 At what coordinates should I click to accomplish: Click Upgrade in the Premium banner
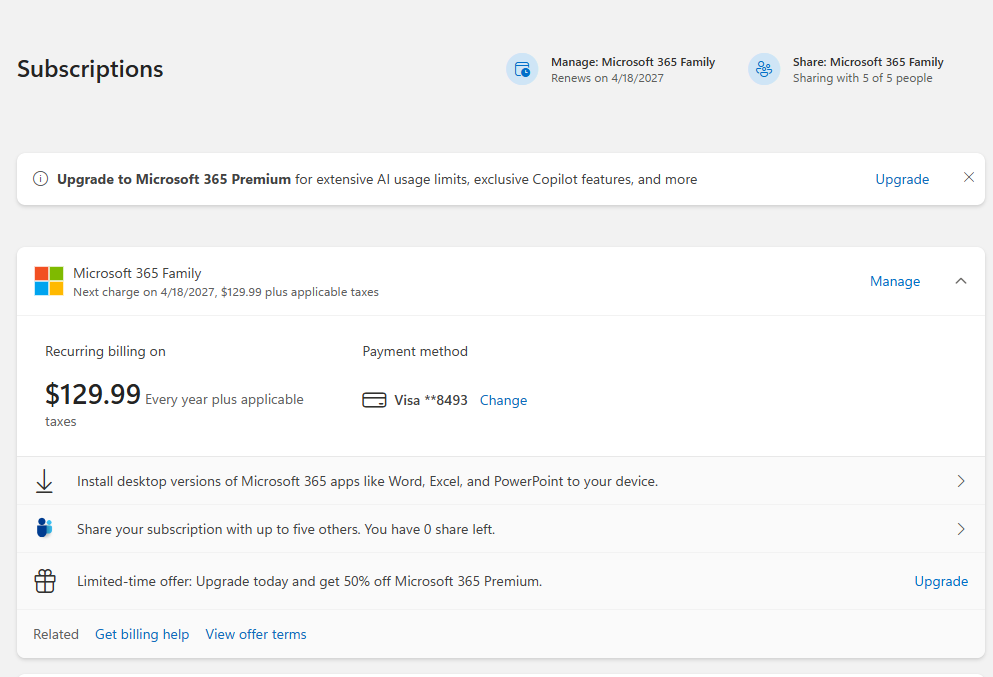[x=902, y=179]
